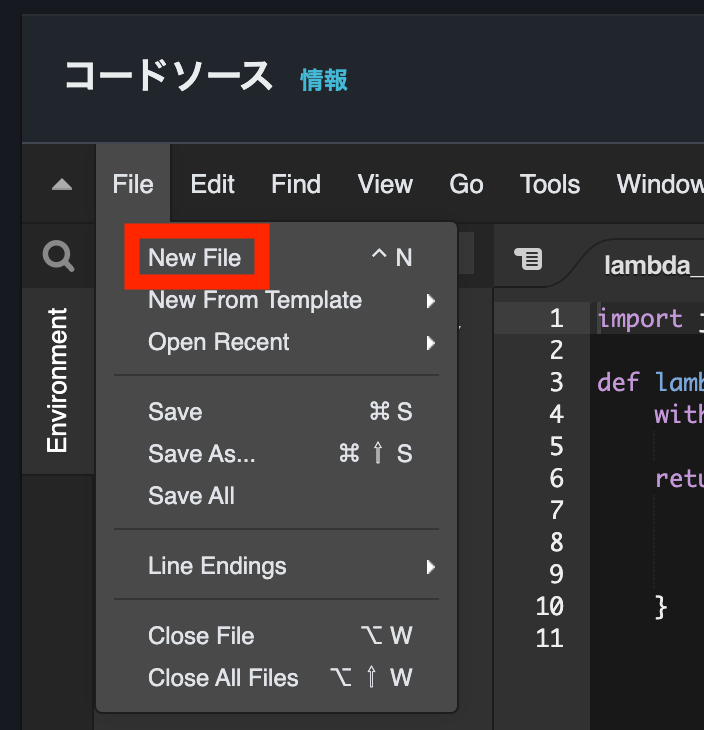Collapse the menu bar with up arrow
The image size is (704, 730).
61,185
